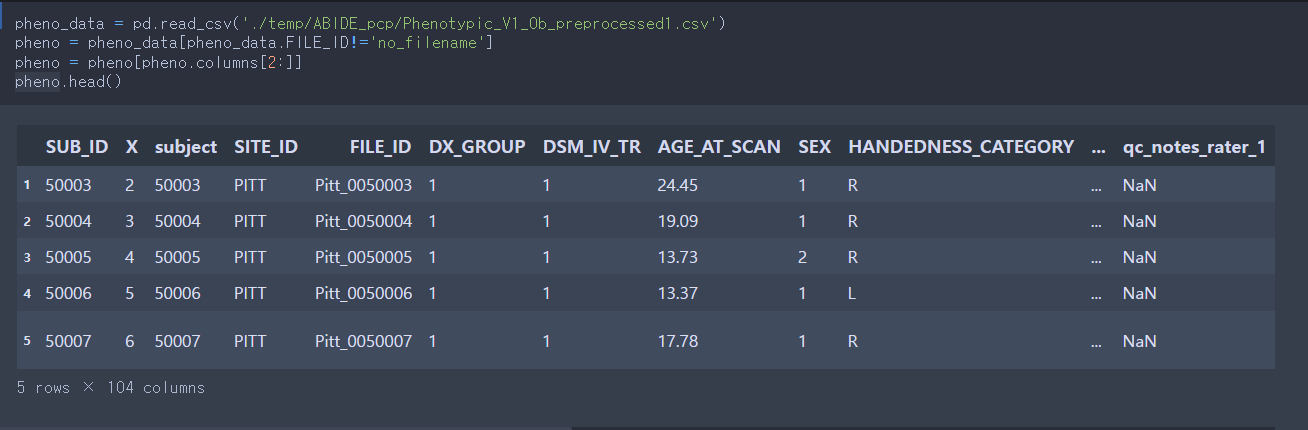Select cell Pitt_0050004 in FILE_ID column
Screen dimensions: 1308x430
pyautogui.click(x=363, y=222)
